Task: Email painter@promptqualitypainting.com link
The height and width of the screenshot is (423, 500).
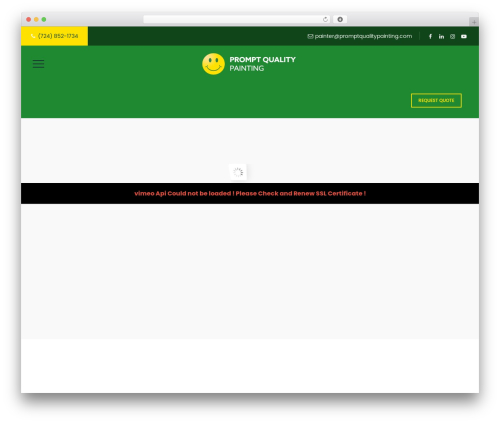Action: 363,36
